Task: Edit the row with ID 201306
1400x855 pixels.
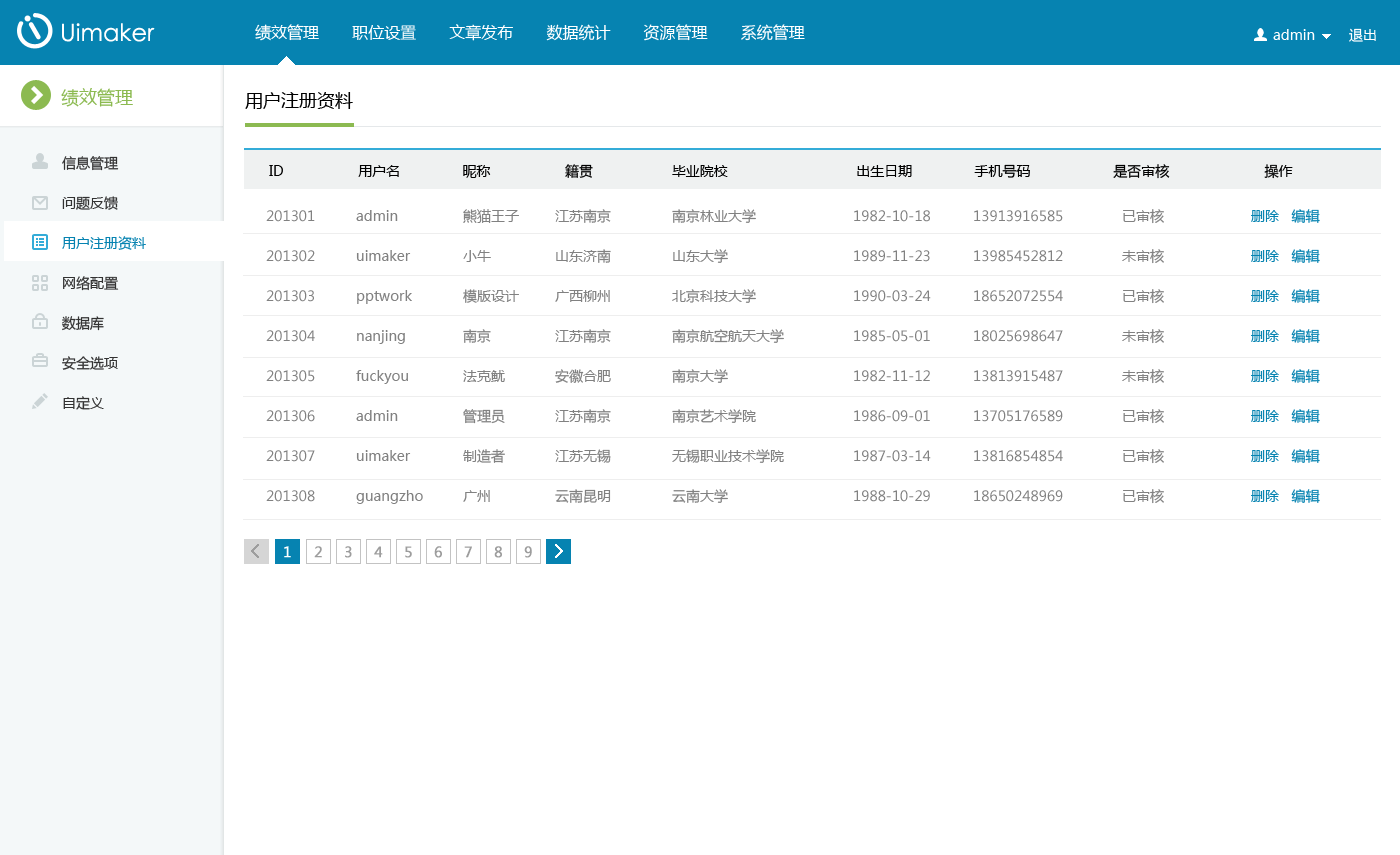Action: [x=1306, y=416]
